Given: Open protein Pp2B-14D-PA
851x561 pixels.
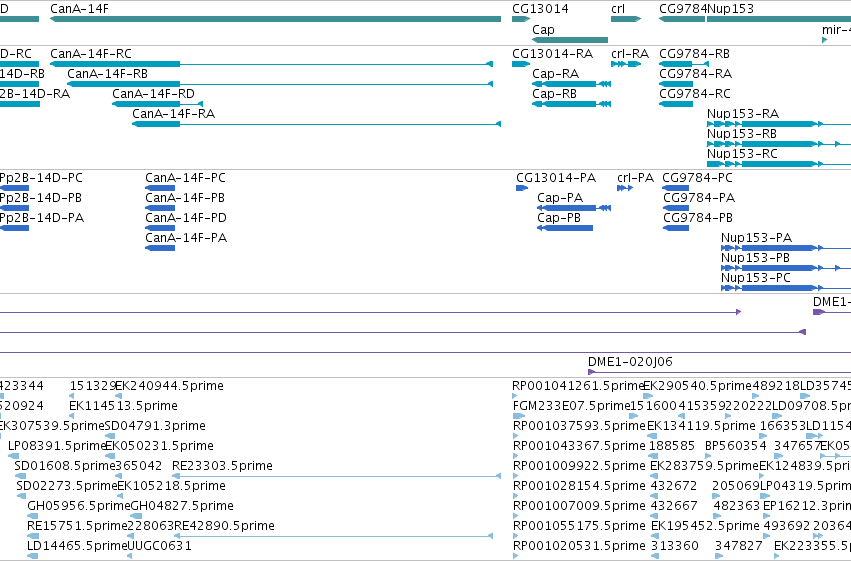Looking at the screenshot, I should click(x=42, y=218).
